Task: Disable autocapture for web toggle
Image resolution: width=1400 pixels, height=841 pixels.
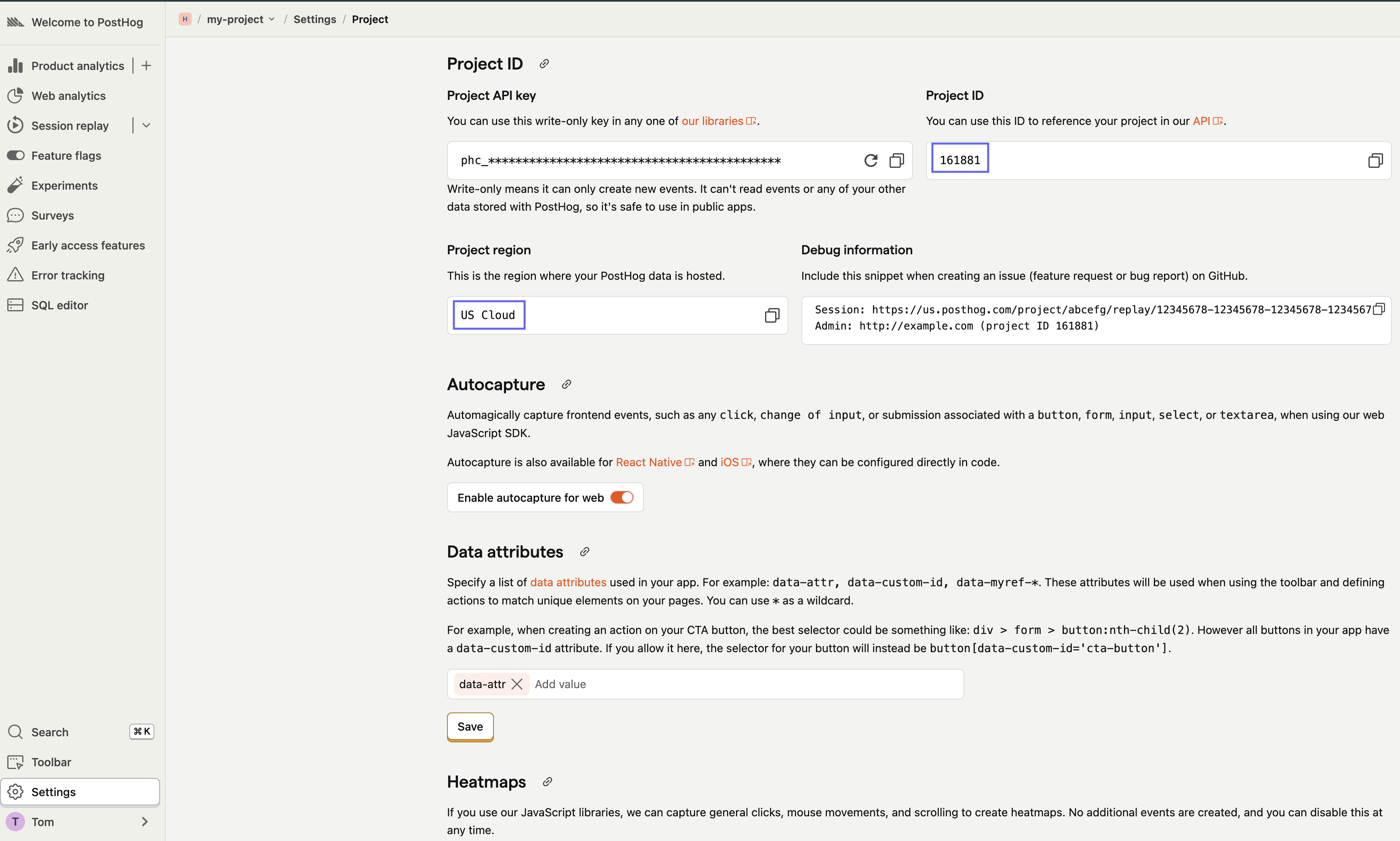Action: [x=621, y=498]
